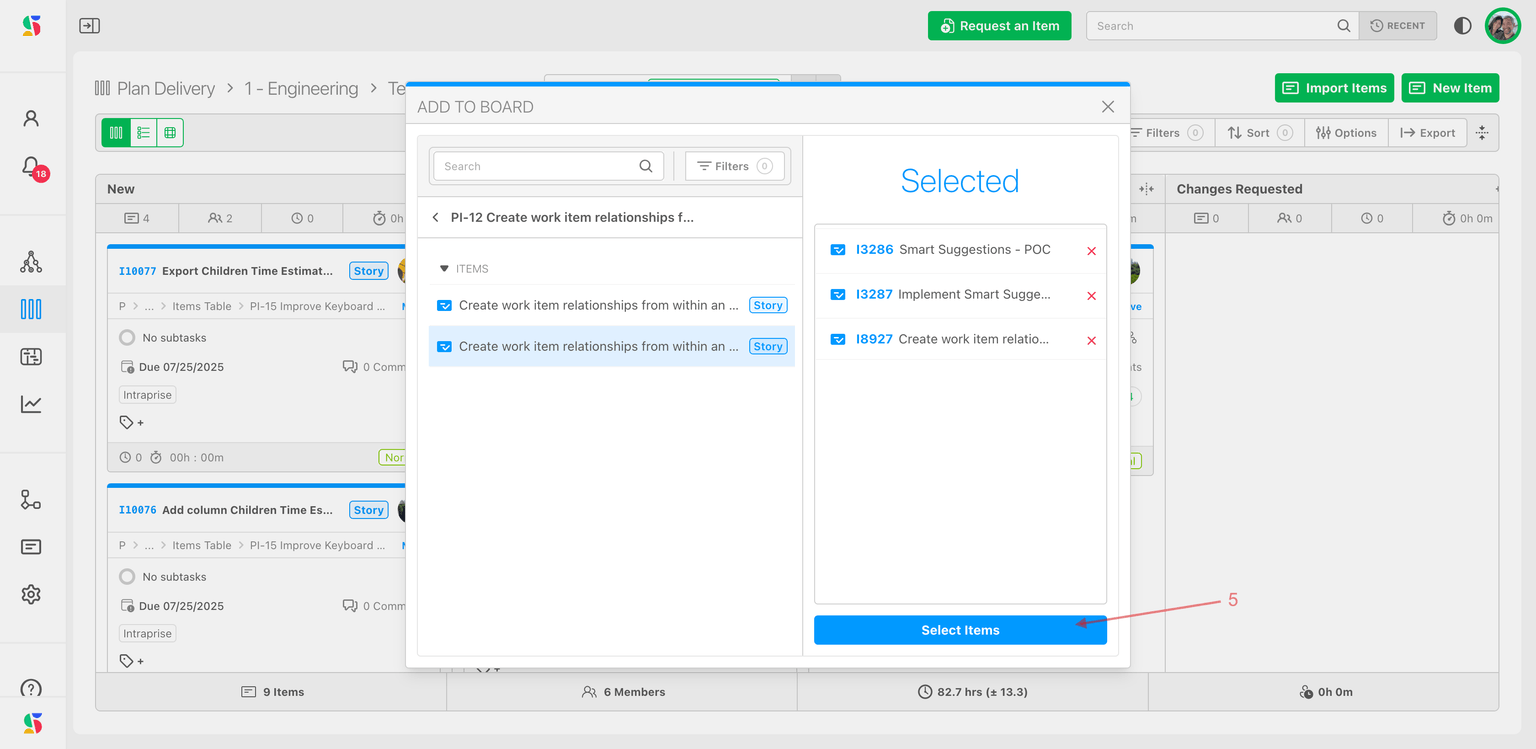Open the analytics chart sidebar icon
This screenshot has height=749, width=1536.
tap(31, 404)
